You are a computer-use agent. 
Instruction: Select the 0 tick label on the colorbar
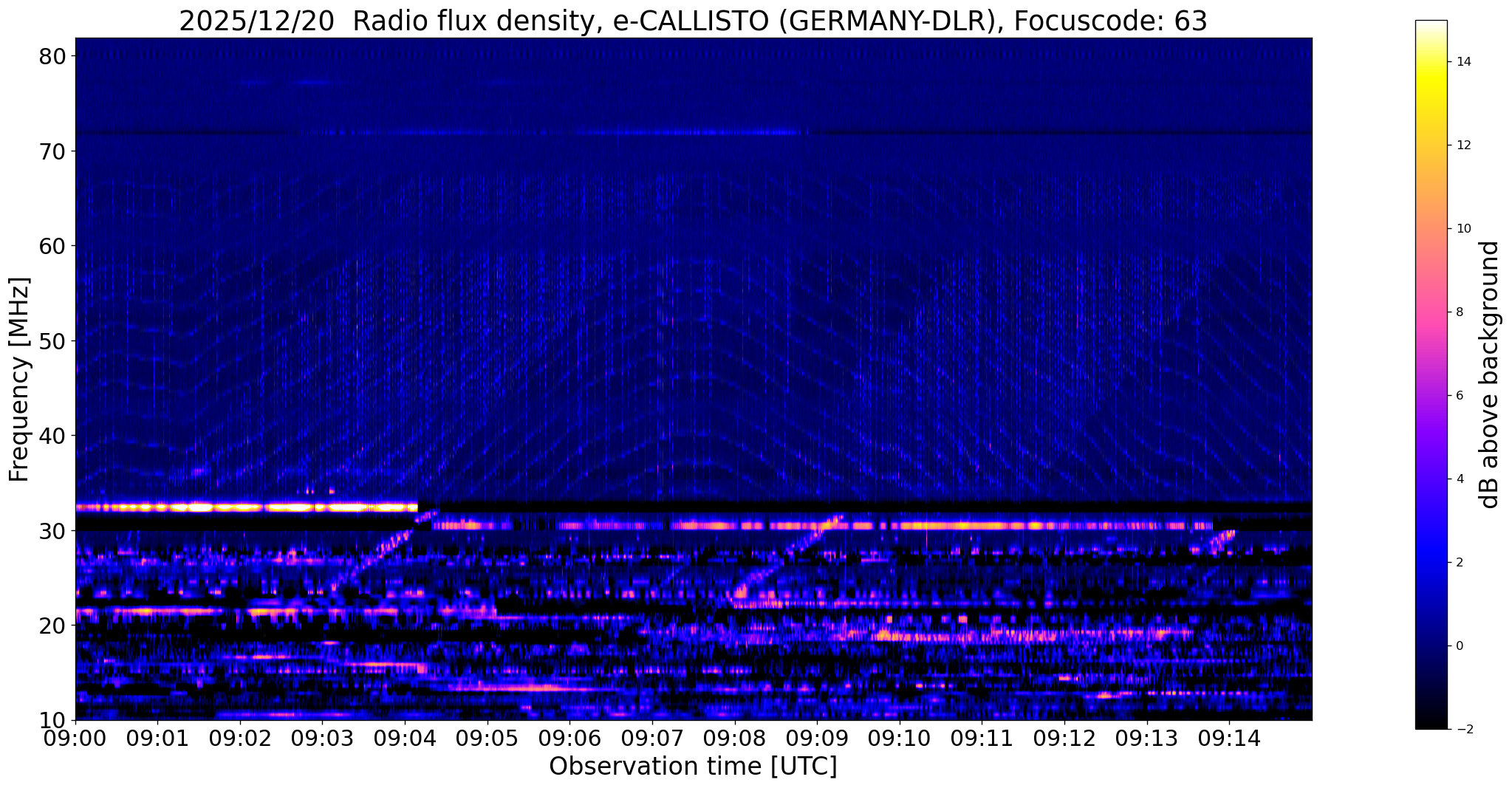point(1460,646)
